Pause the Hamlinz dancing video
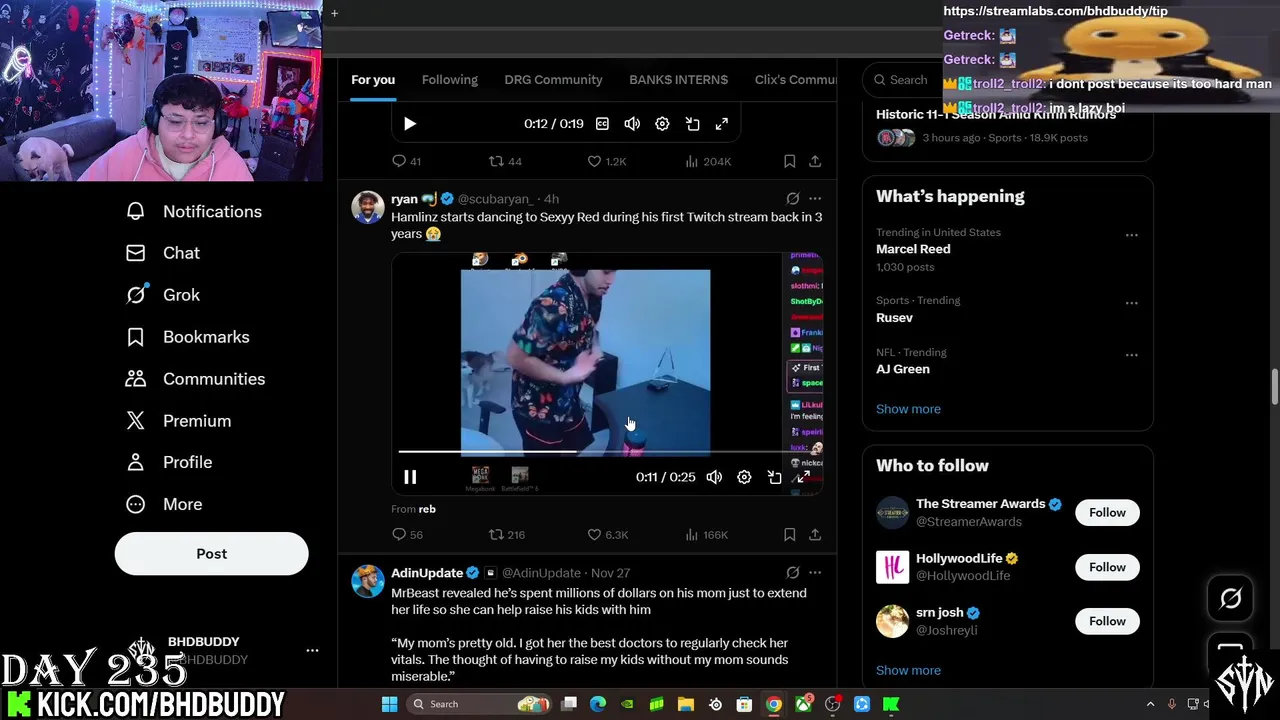 410,478
